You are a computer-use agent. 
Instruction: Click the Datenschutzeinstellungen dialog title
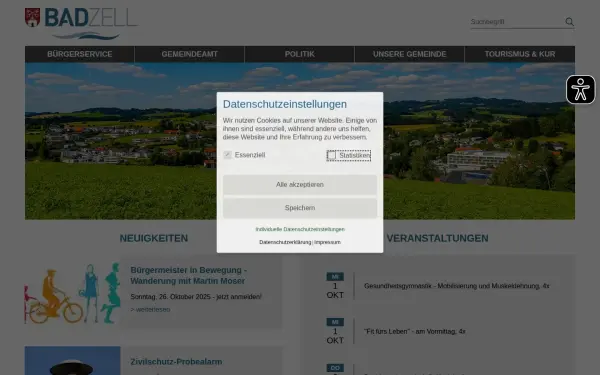click(285, 104)
